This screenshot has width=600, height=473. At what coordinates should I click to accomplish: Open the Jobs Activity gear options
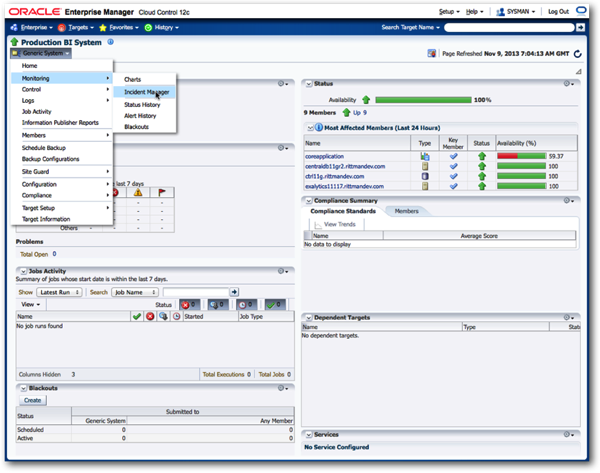pyautogui.click(x=283, y=271)
